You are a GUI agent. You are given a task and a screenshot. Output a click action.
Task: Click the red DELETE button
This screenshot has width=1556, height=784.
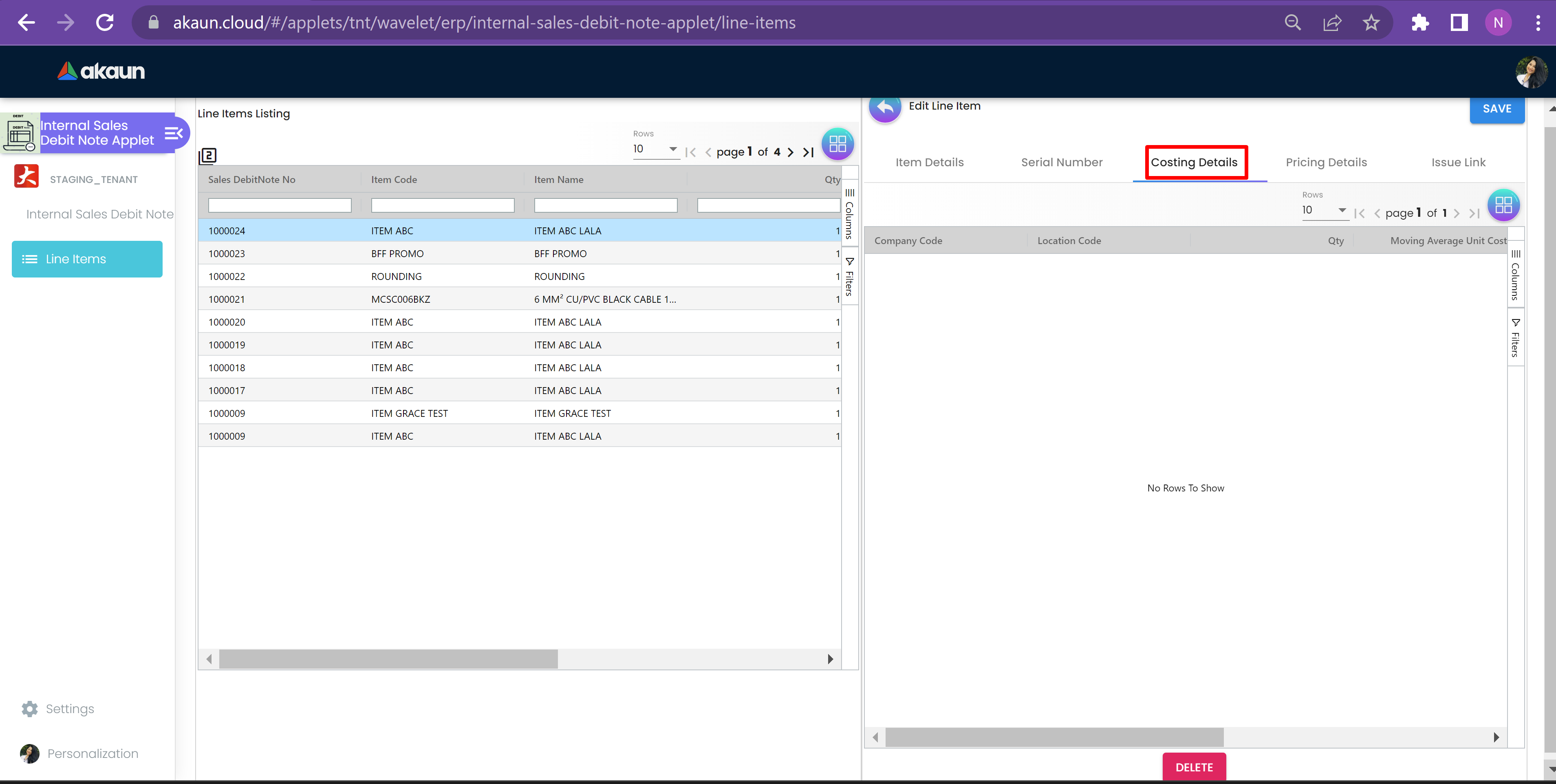coord(1194,766)
